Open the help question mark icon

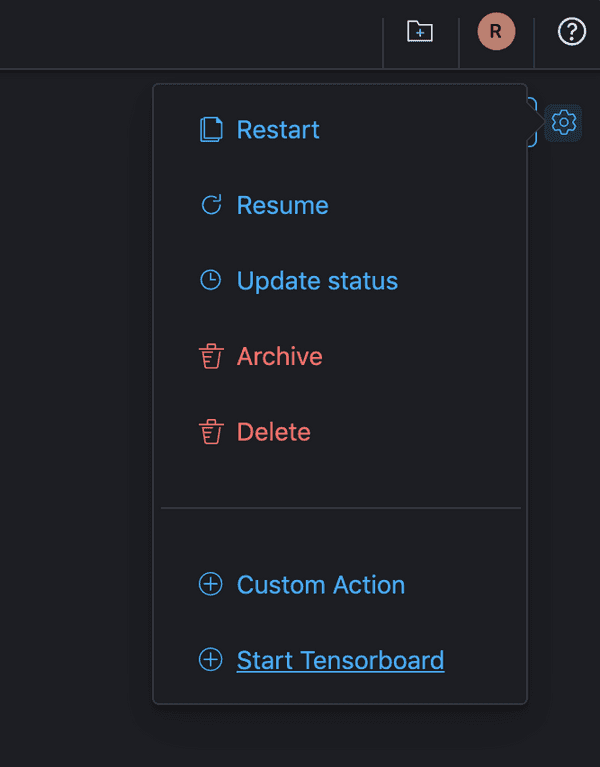(571, 32)
